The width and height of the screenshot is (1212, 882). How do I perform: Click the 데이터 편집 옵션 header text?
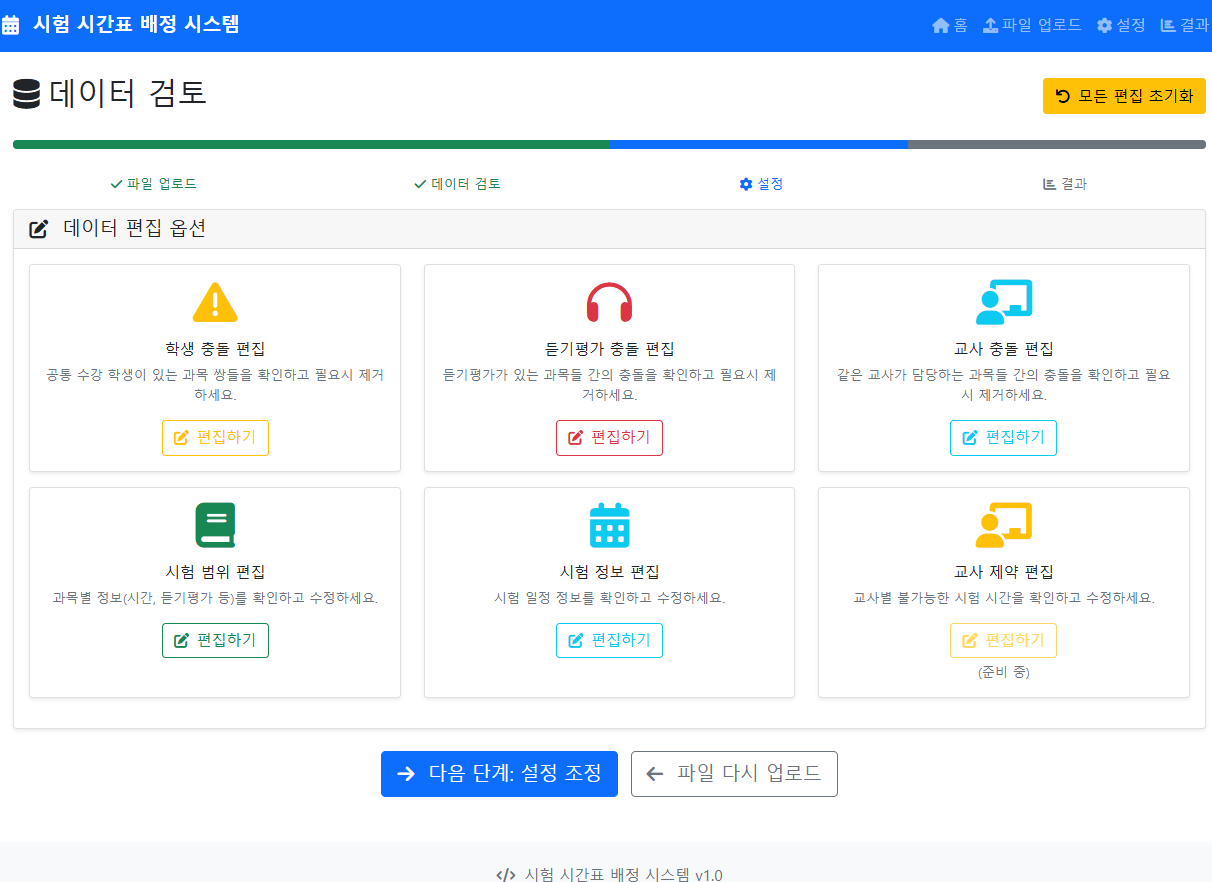click(x=135, y=229)
